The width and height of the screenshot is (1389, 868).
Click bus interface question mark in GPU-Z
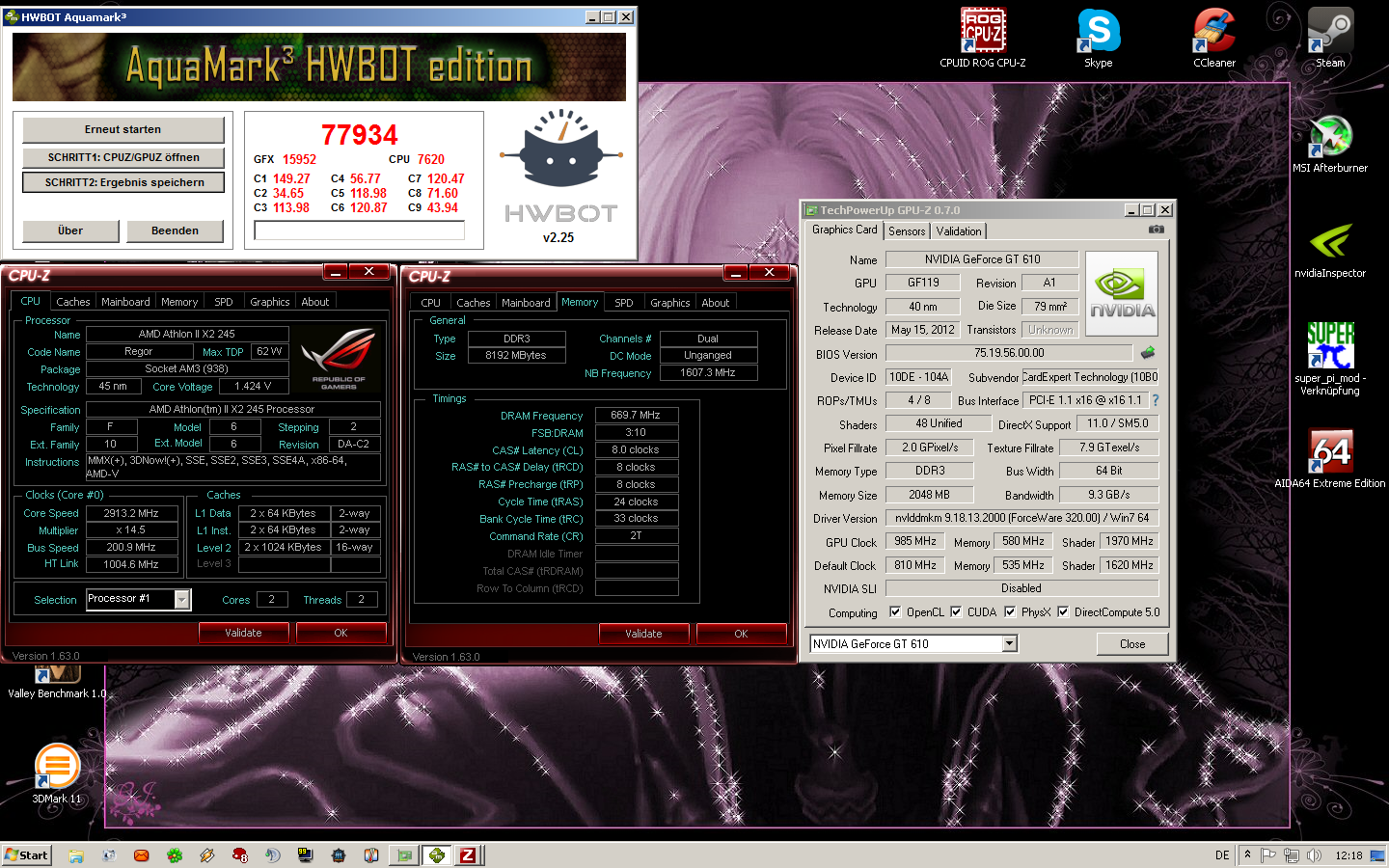(1155, 400)
